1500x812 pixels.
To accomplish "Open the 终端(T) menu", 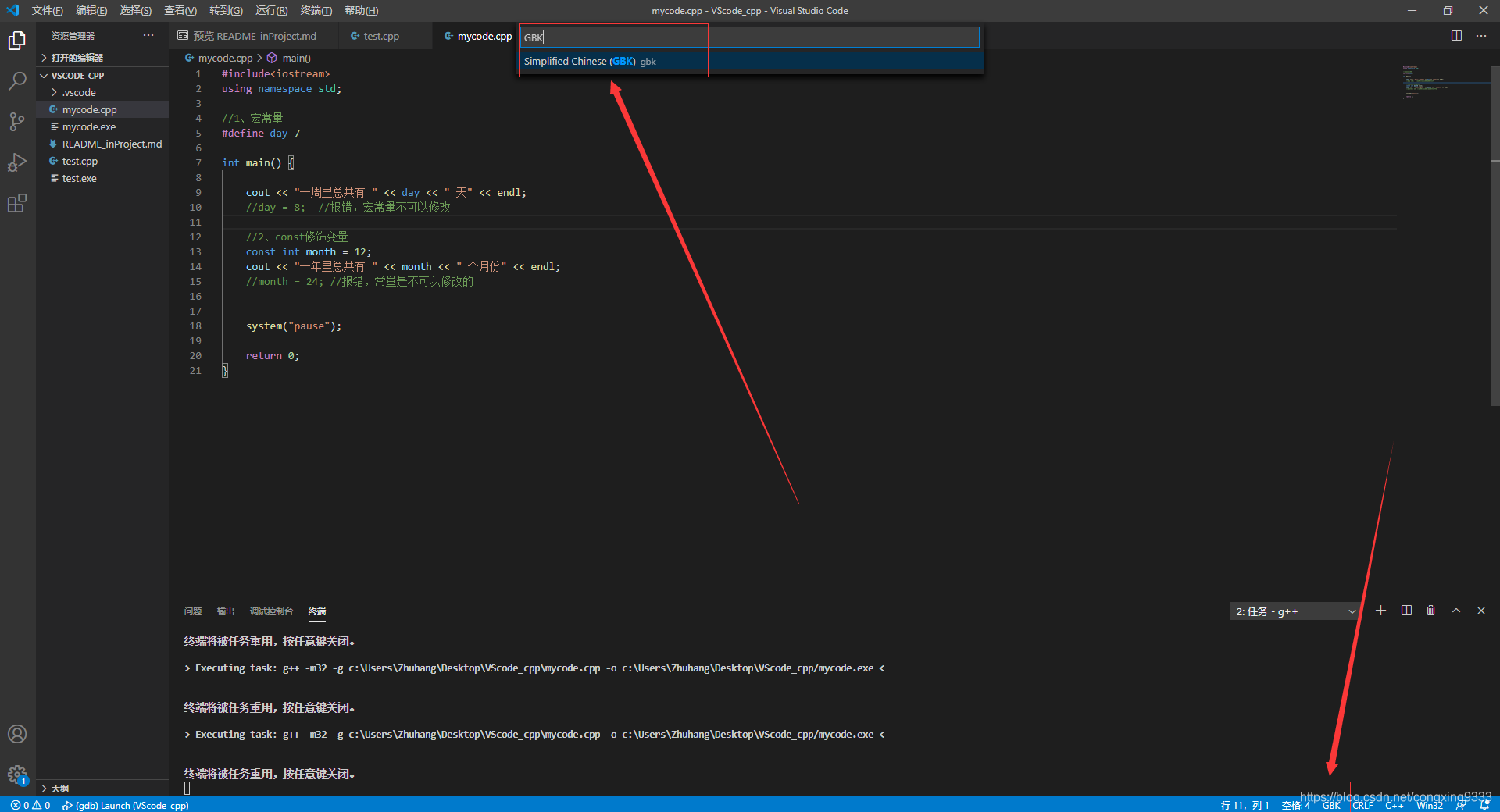I will click(x=316, y=10).
